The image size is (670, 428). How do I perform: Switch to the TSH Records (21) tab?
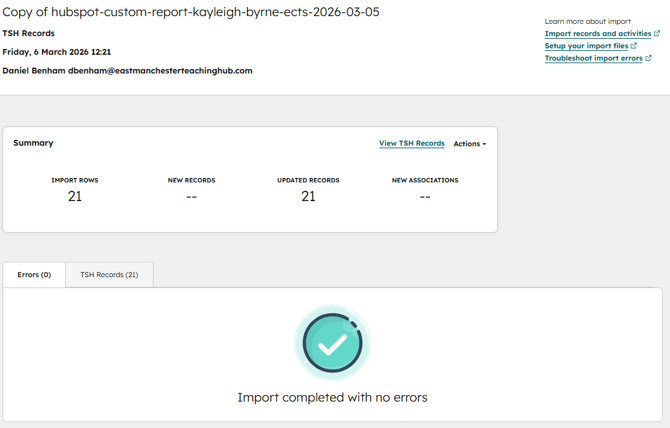tap(109, 274)
